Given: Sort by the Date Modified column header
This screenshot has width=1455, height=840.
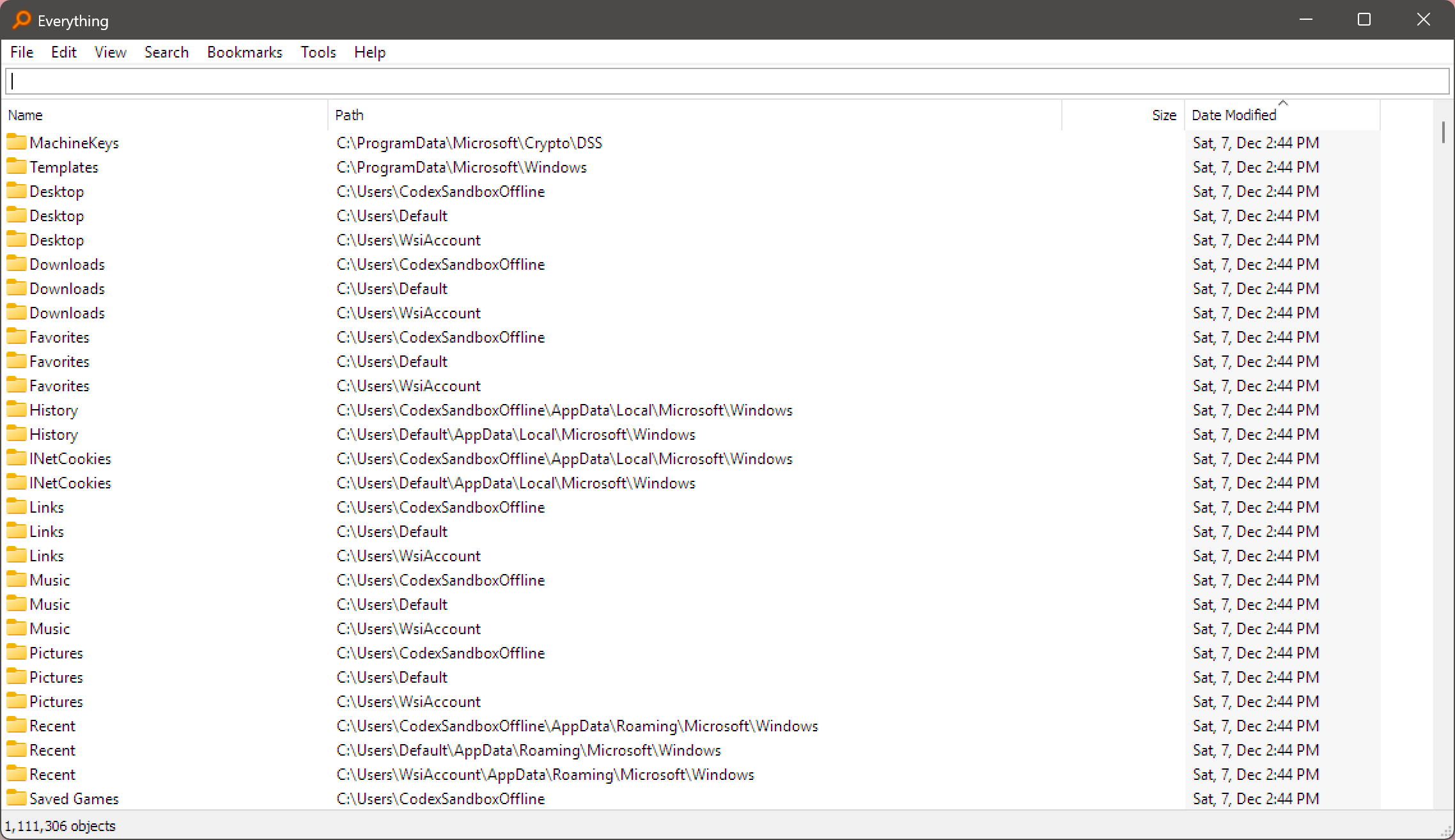Looking at the screenshot, I should tap(1282, 115).
